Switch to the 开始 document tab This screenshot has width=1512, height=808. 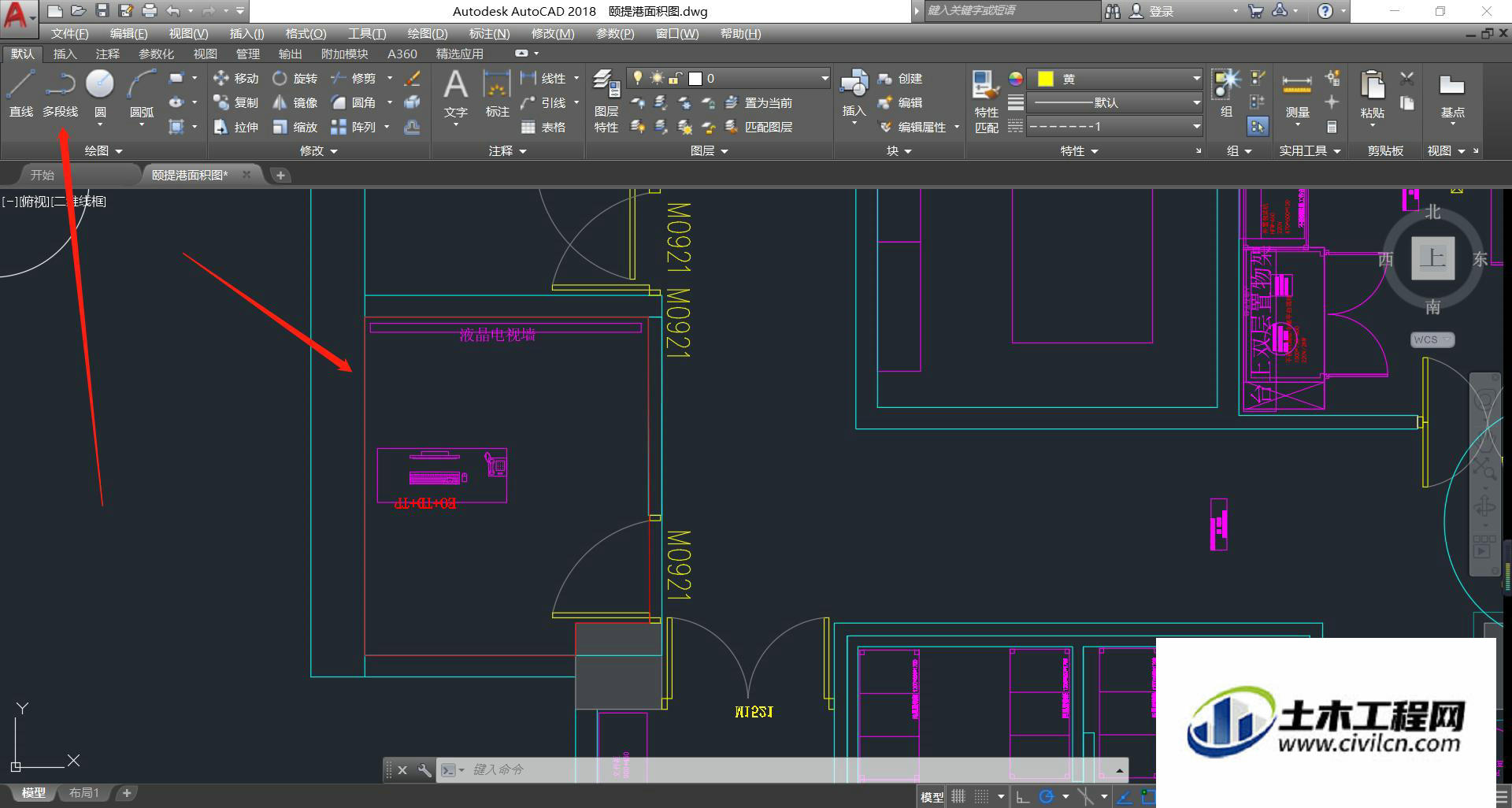click(43, 175)
